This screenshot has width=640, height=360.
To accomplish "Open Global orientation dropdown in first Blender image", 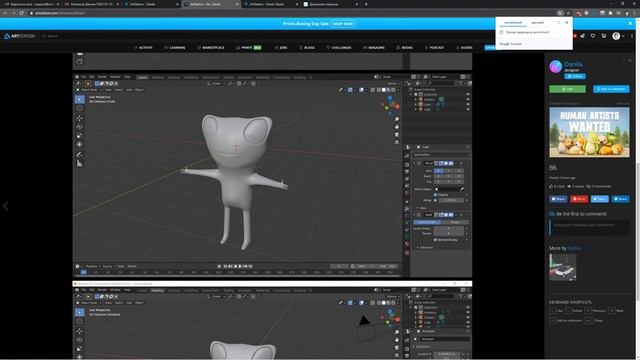I will click(x=216, y=83).
